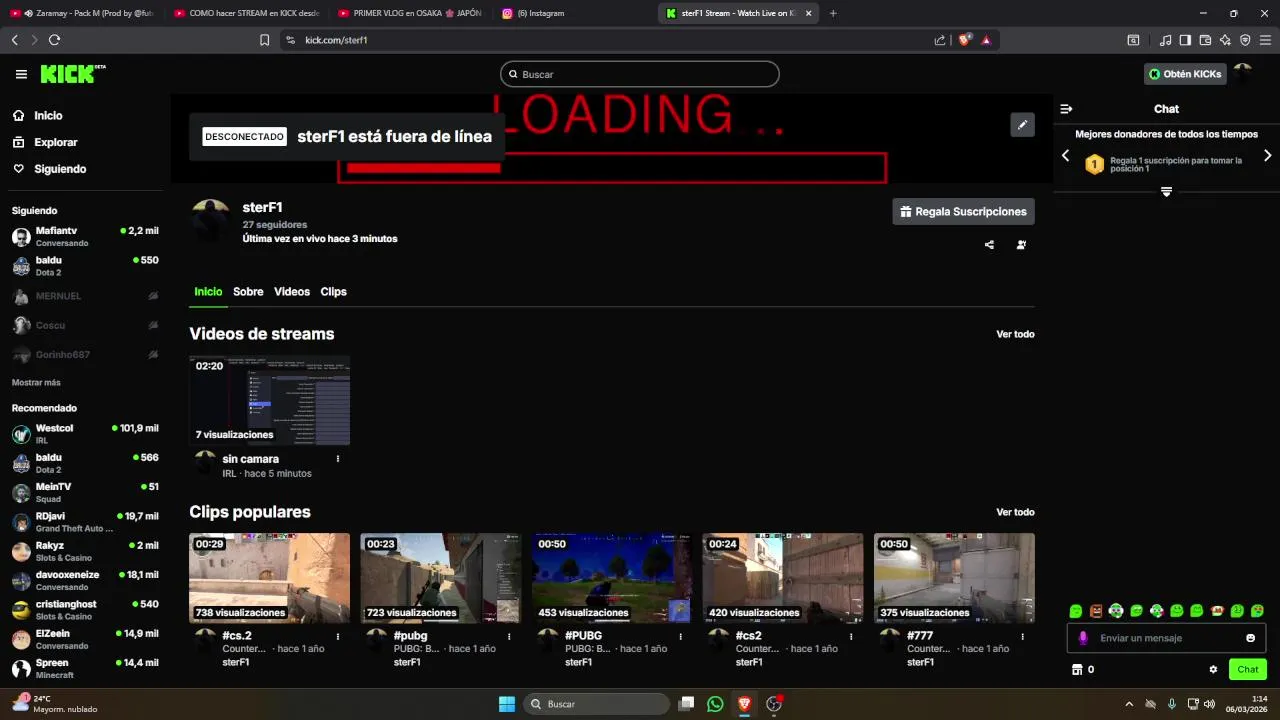The height and width of the screenshot is (720, 1280).
Task: Switch to the Videos tab
Action: click(292, 292)
